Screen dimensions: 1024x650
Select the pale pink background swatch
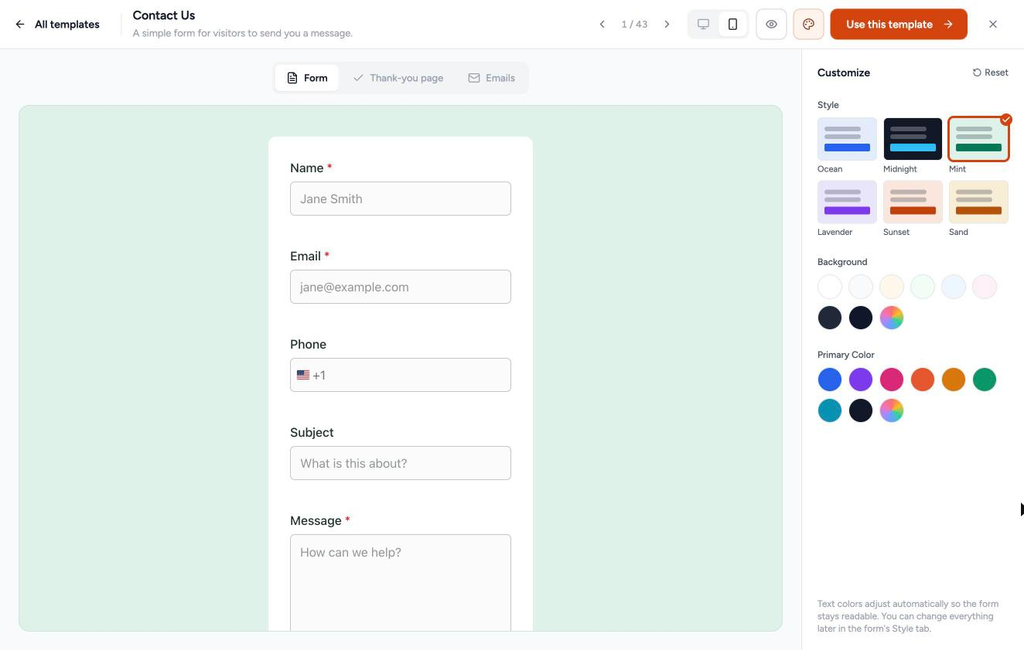coord(984,287)
